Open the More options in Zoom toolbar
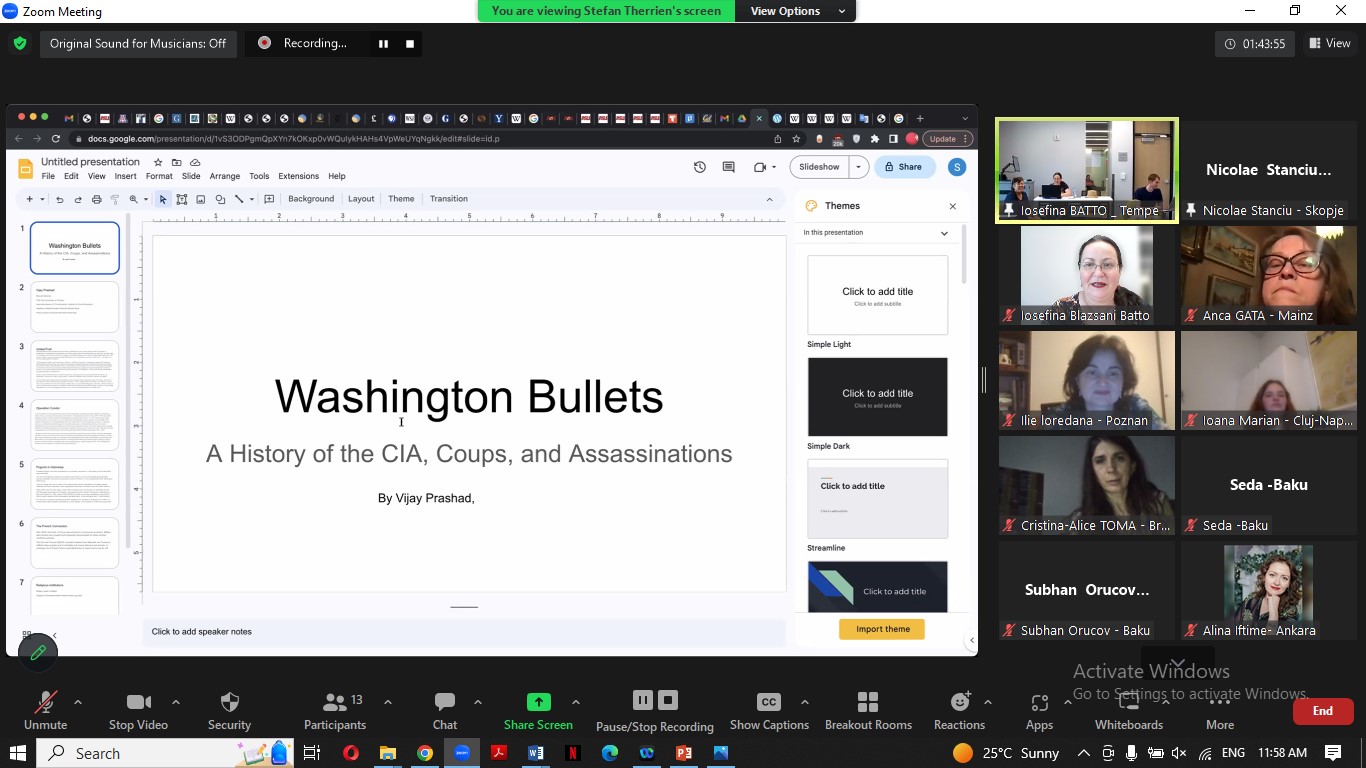The width and height of the screenshot is (1366, 768). [1219, 711]
